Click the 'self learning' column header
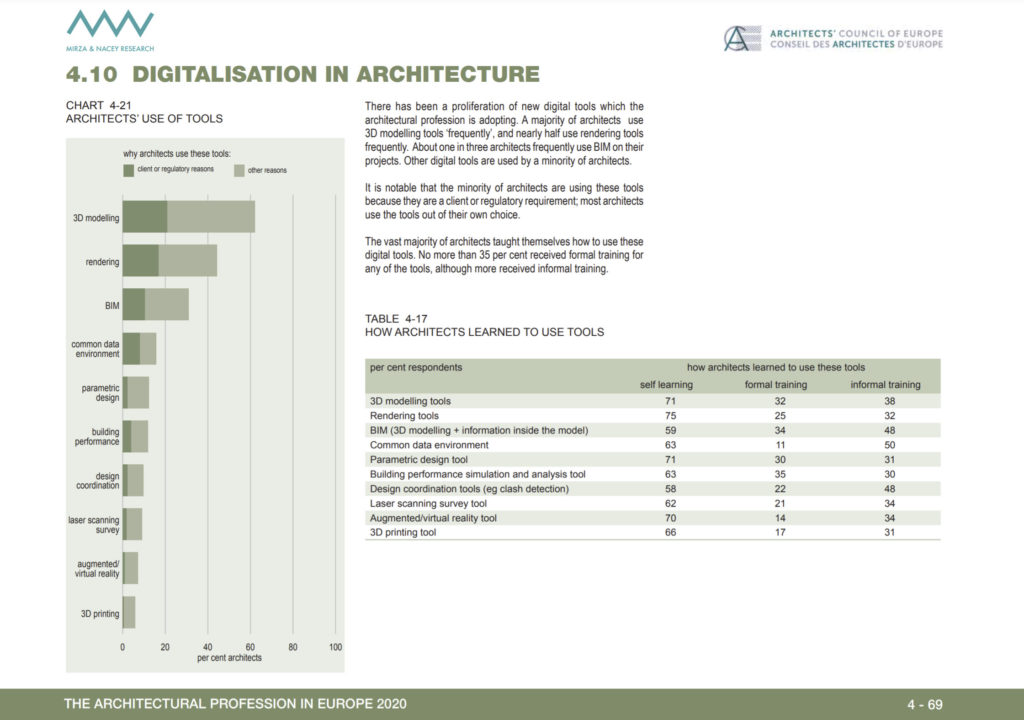 coord(666,385)
